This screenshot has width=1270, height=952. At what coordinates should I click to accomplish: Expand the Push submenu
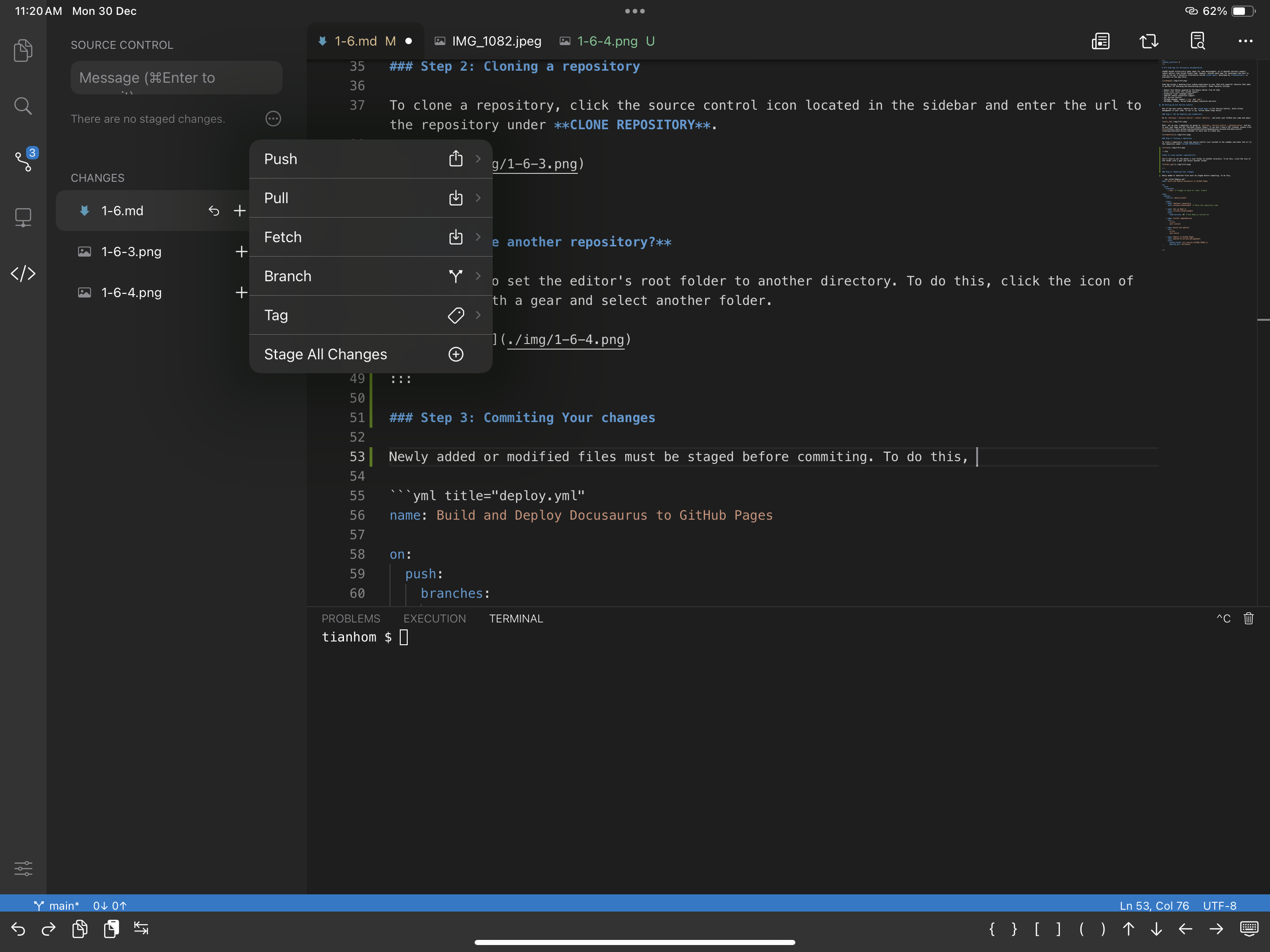pos(371,159)
